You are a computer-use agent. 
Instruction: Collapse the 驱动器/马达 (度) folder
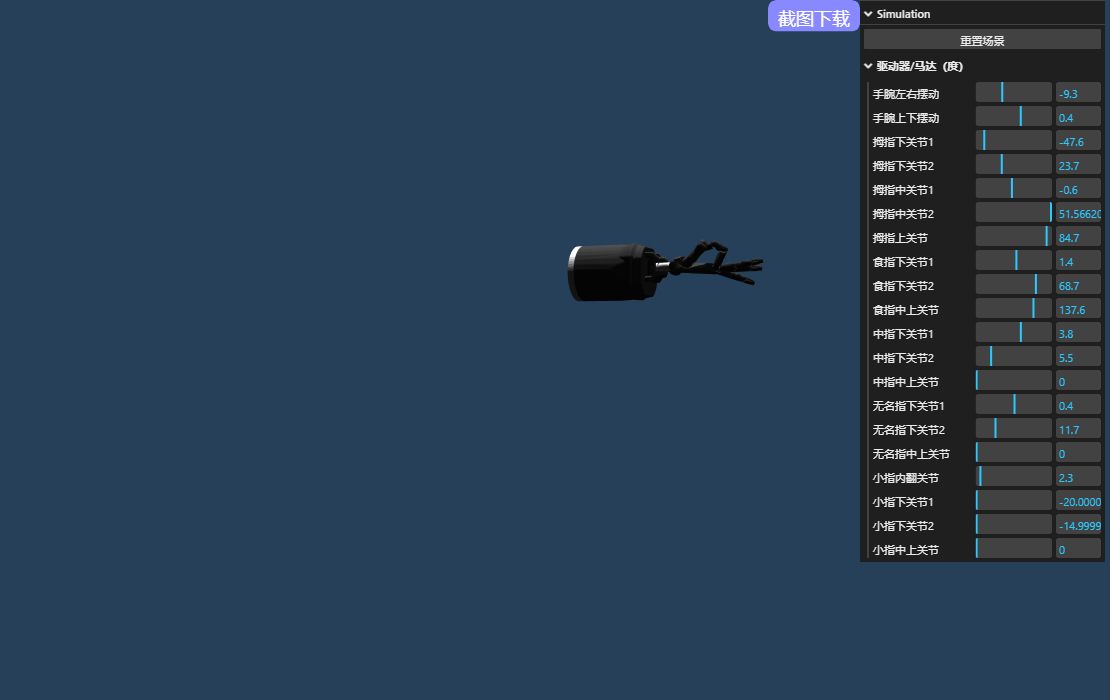[868, 66]
